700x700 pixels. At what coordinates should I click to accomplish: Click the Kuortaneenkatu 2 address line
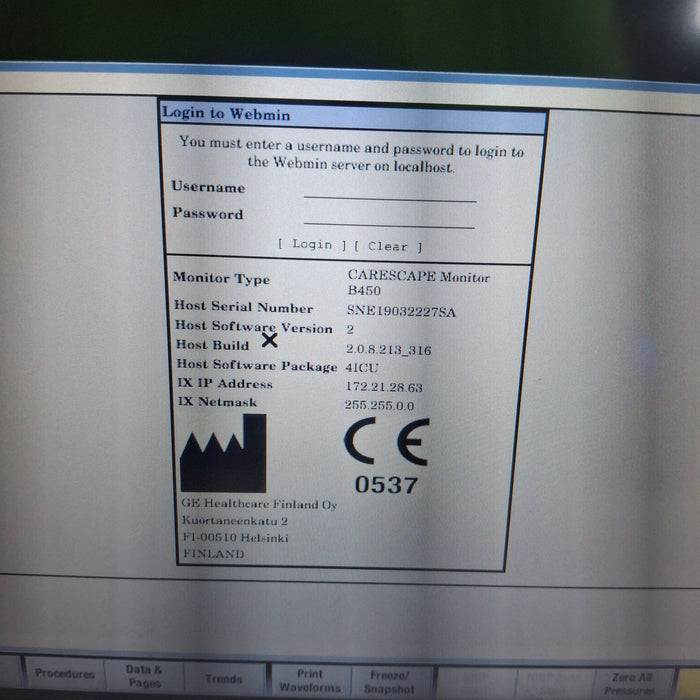[x=235, y=521]
